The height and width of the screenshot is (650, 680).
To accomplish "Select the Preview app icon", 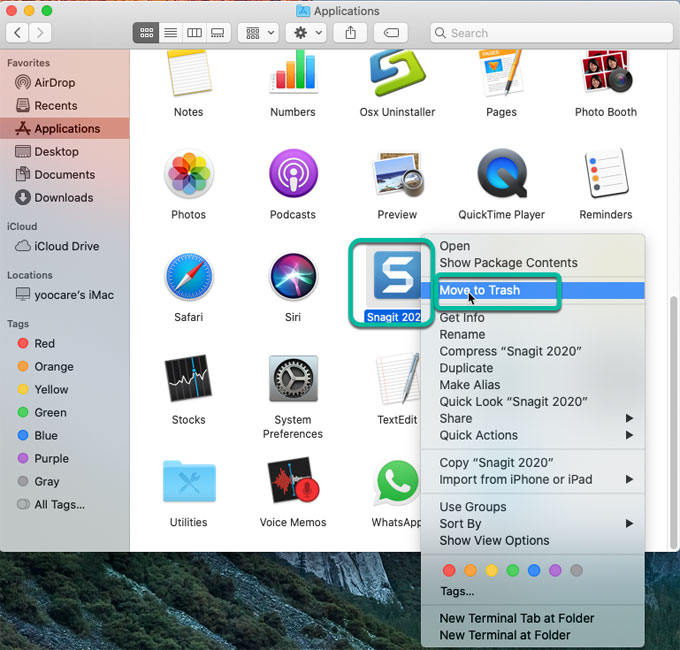I will pos(398,174).
